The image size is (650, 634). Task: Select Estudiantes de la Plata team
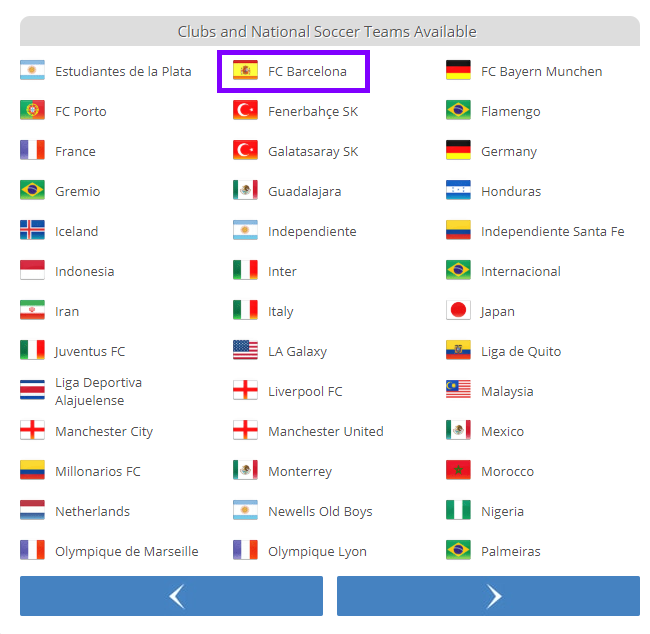click(123, 71)
